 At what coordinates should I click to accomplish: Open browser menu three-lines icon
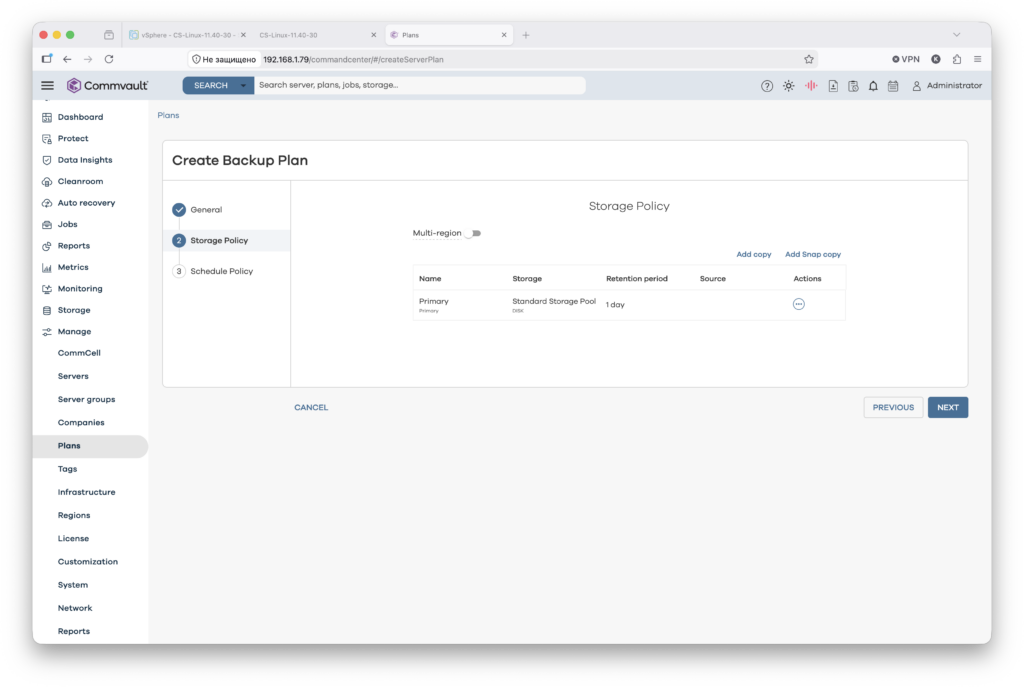pyautogui.click(x=978, y=59)
